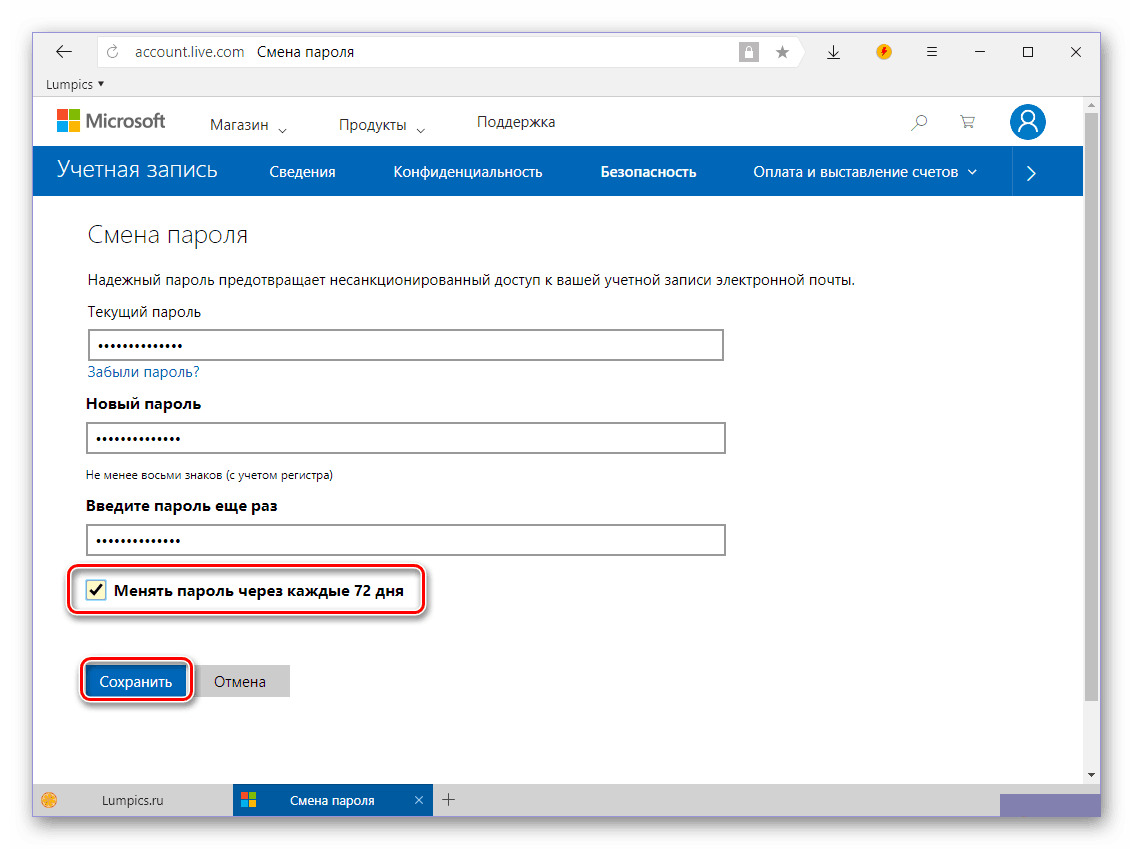
Task: Open the browser downloads icon
Action: [833, 52]
